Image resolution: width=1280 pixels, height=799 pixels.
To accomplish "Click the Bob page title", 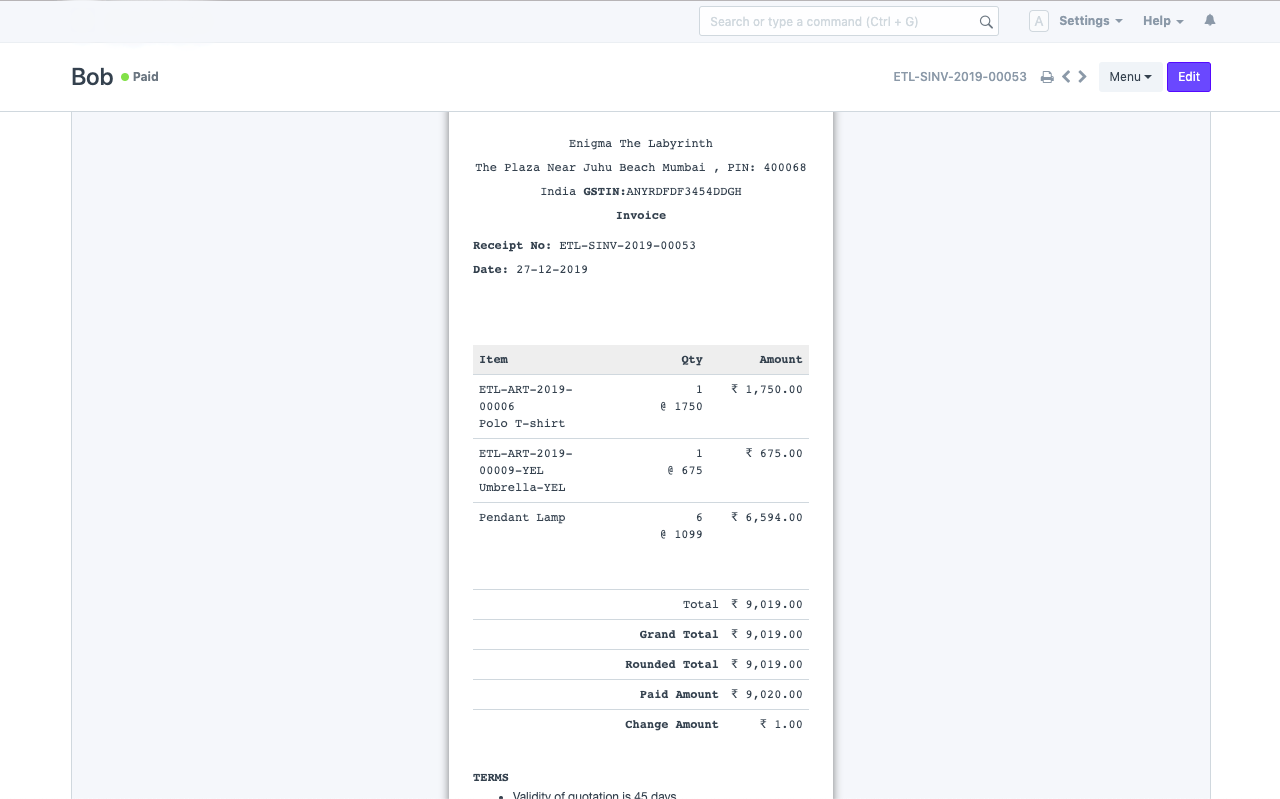I will tap(92, 77).
